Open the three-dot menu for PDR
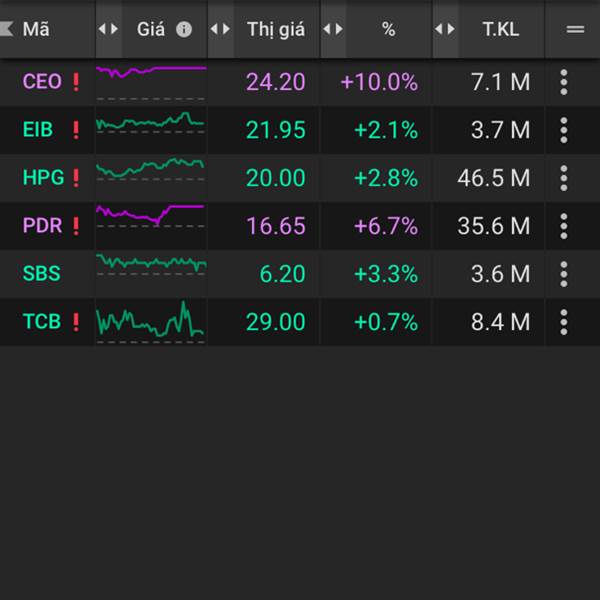 (564, 226)
